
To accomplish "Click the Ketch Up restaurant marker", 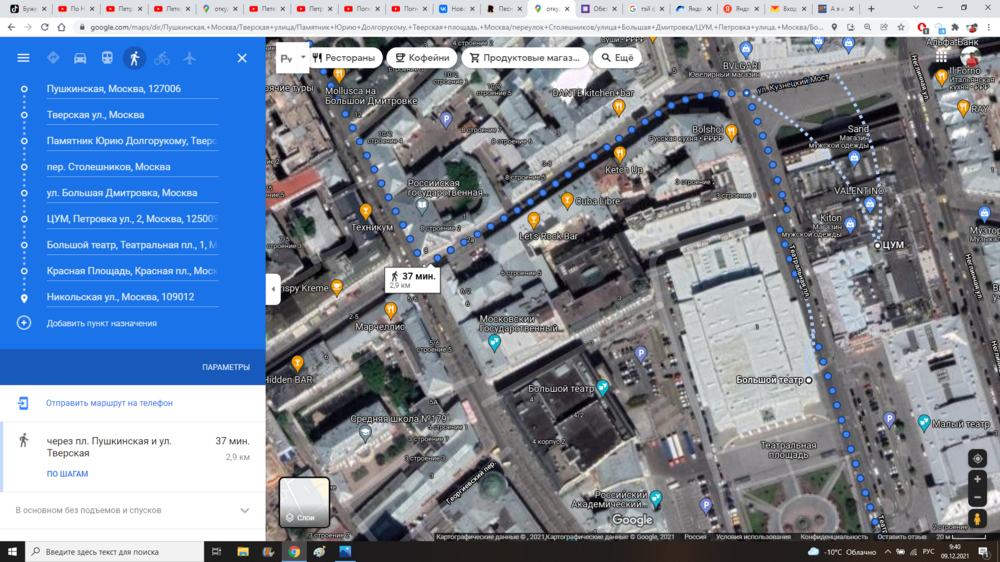I will tap(619, 154).
